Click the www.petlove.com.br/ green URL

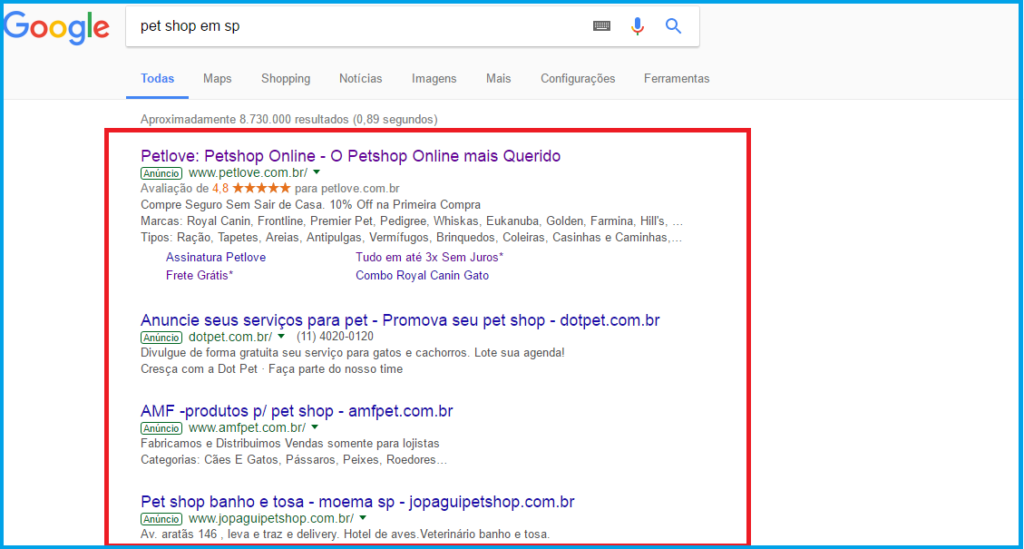pyautogui.click(x=248, y=172)
